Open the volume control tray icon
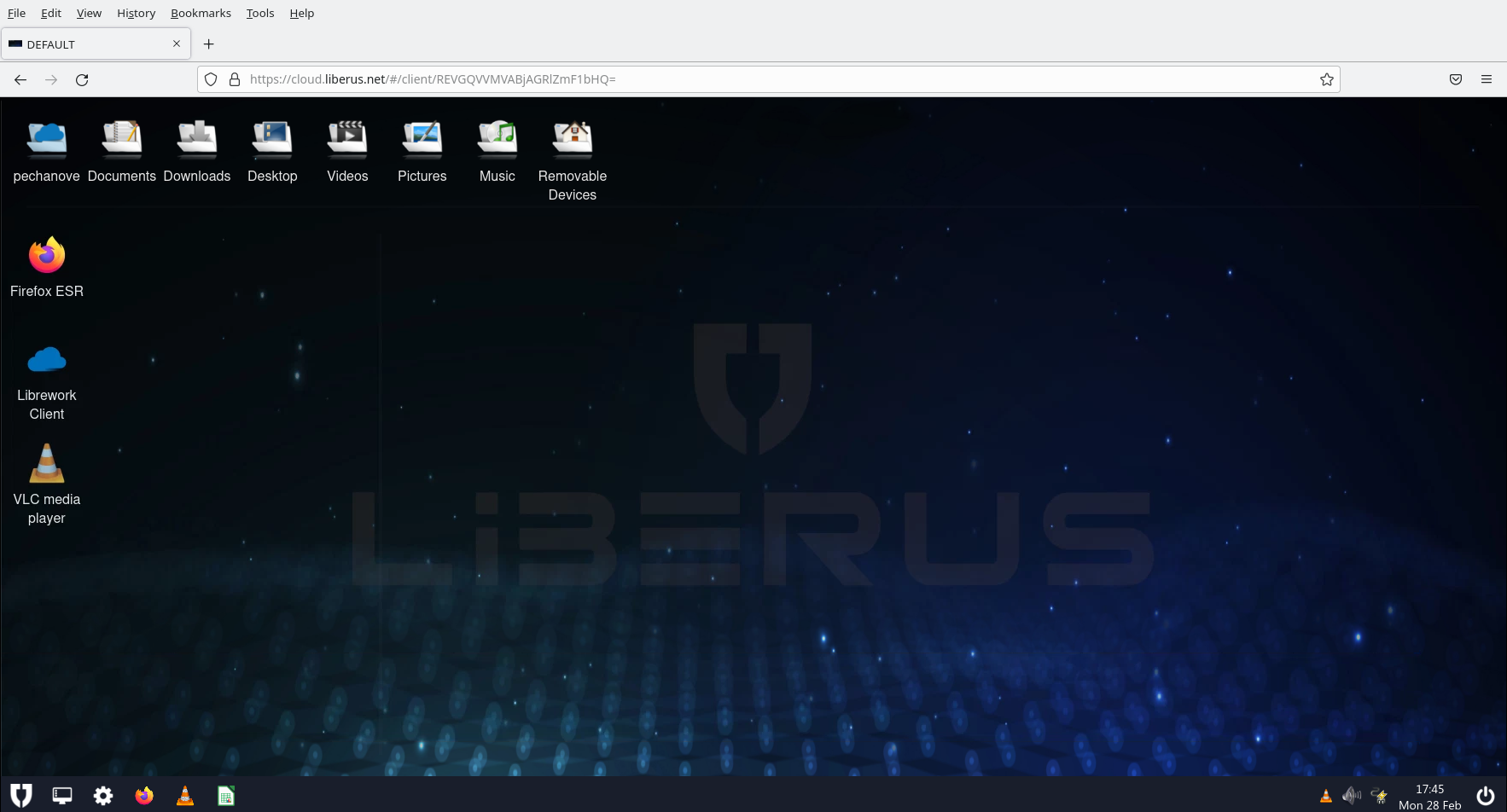The width and height of the screenshot is (1507, 812). (x=1352, y=796)
